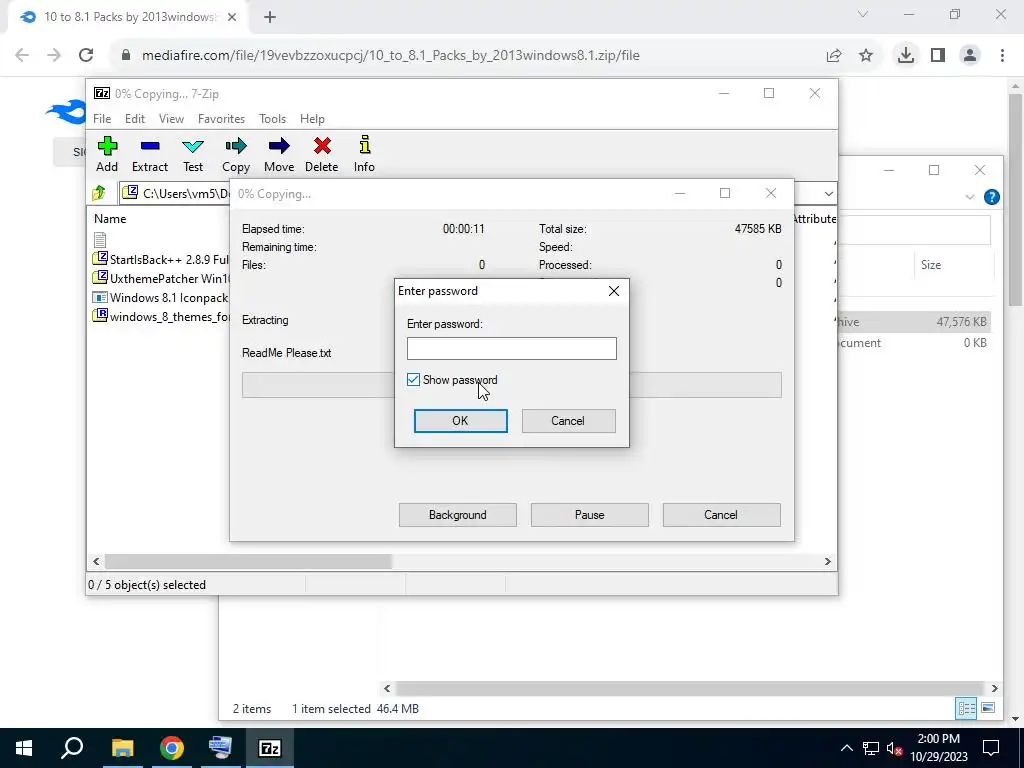1024x768 pixels.
Task: Click Chrome's reload page icon
Action: pos(86,55)
